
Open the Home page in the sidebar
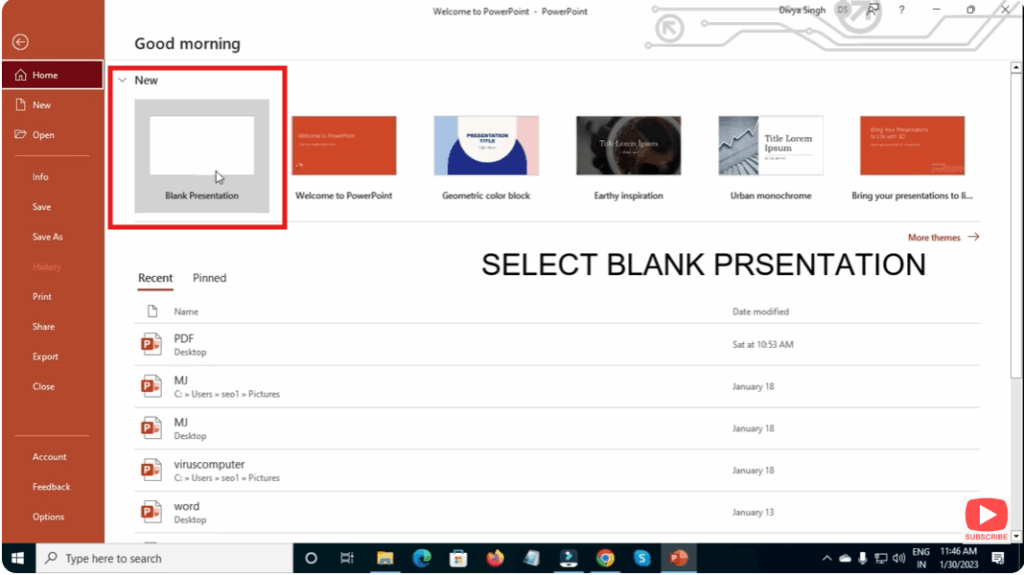[52, 75]
